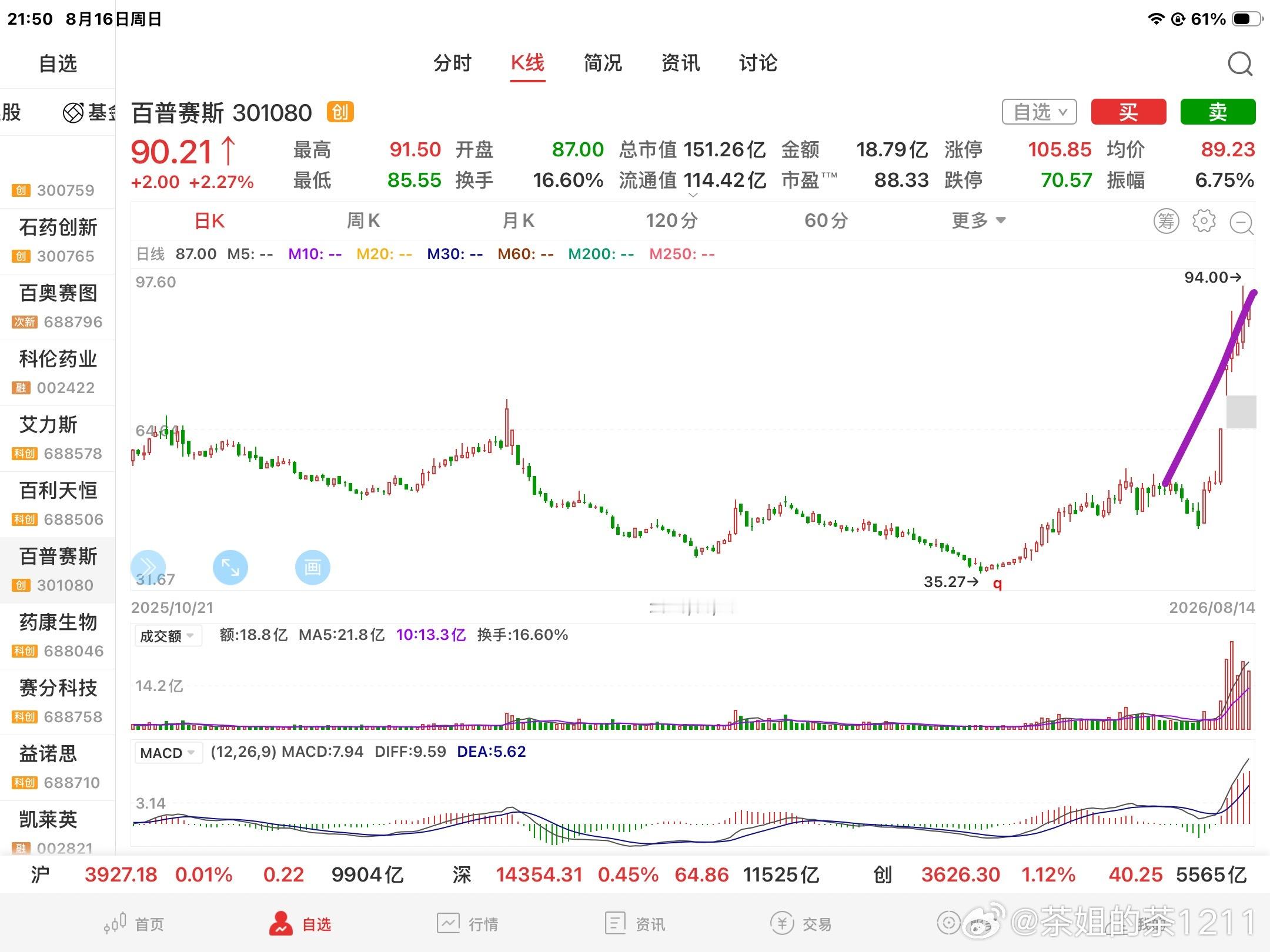Open the search magnifier icon
The image size is (1270, 952).
[1240, 63]
